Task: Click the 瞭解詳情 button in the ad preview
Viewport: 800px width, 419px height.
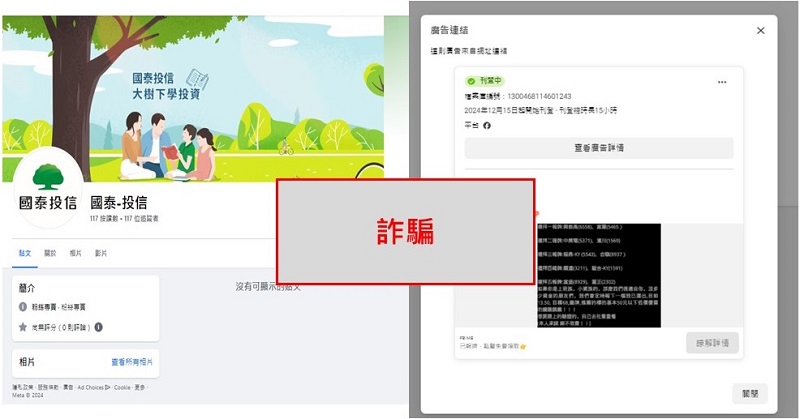Action: pyautogui.click(x=712, y=343)
